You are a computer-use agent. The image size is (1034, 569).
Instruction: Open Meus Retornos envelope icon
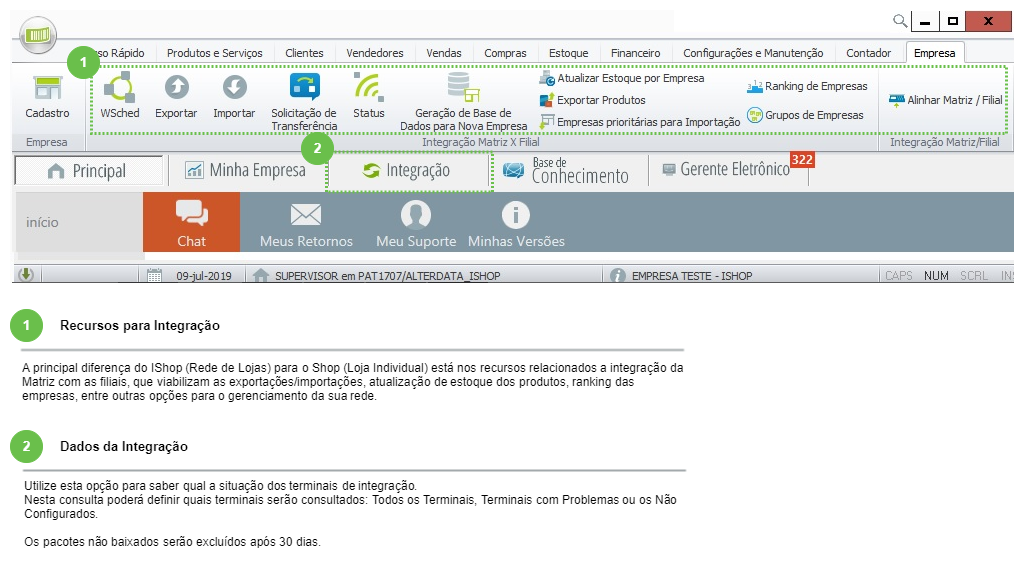pos(306,214)
